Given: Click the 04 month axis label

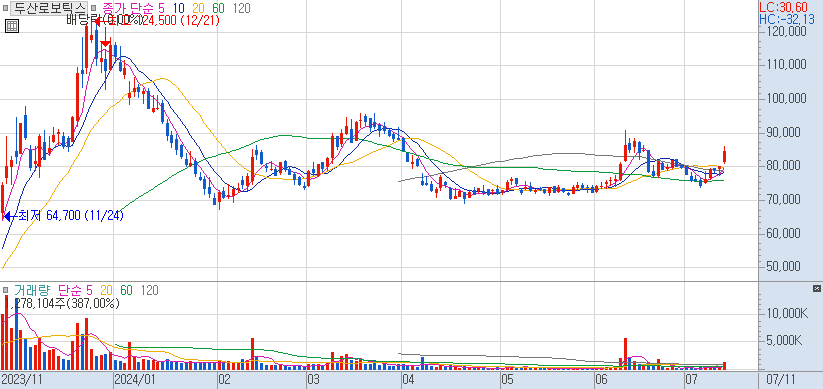Looking at the screenshot, I should (x=409, y=380).
